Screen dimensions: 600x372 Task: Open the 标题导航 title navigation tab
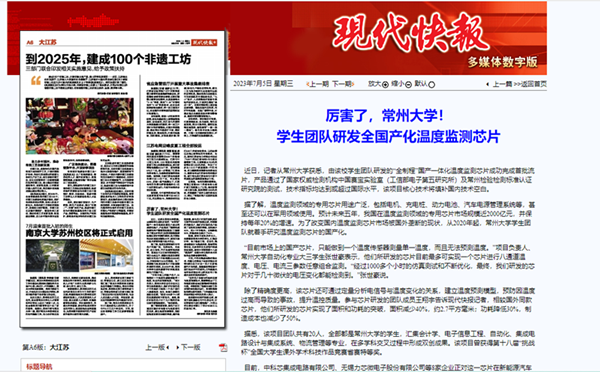(x=39, y=366)
